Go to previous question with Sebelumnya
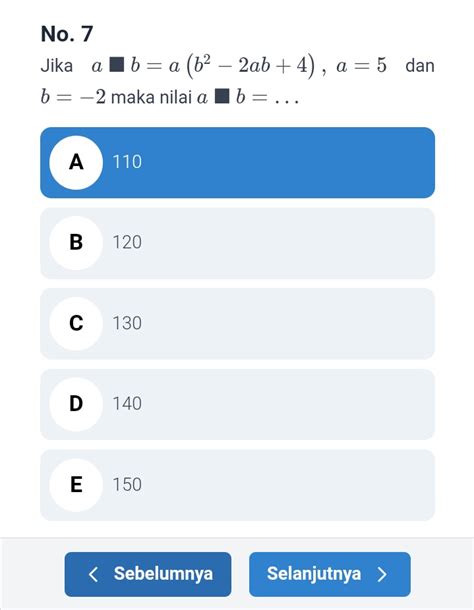 coord(148,574)
